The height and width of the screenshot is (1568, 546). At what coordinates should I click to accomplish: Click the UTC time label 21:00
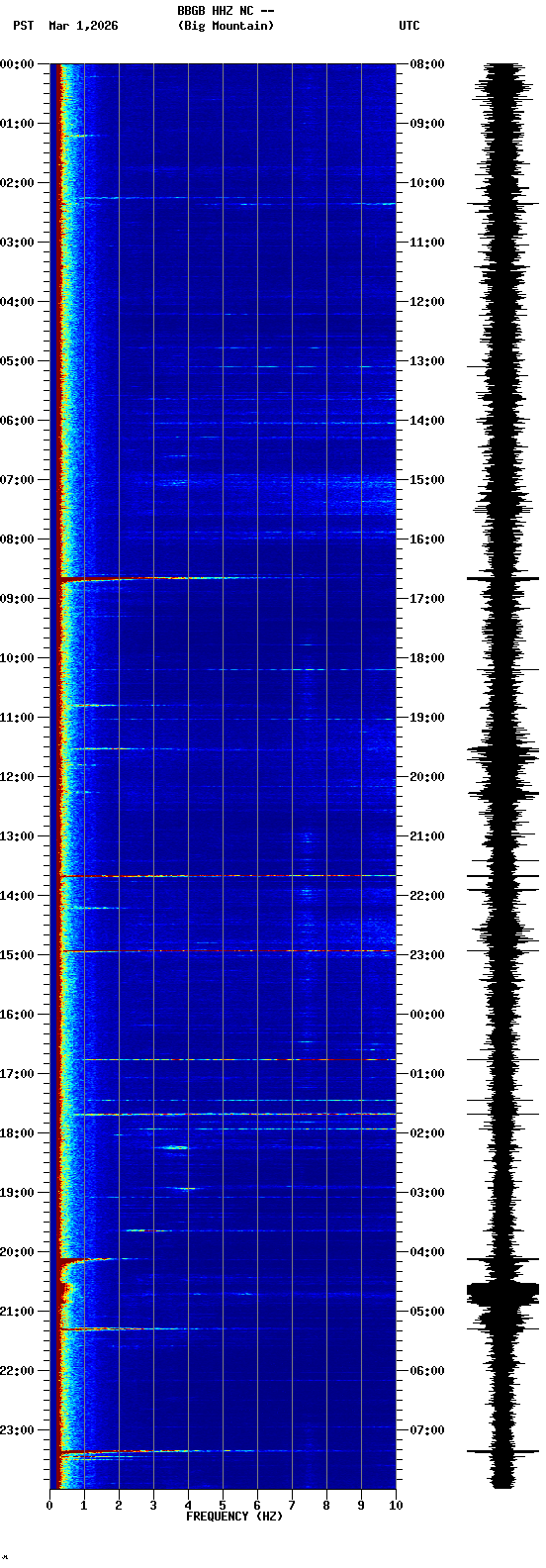(x=427, y=836)
